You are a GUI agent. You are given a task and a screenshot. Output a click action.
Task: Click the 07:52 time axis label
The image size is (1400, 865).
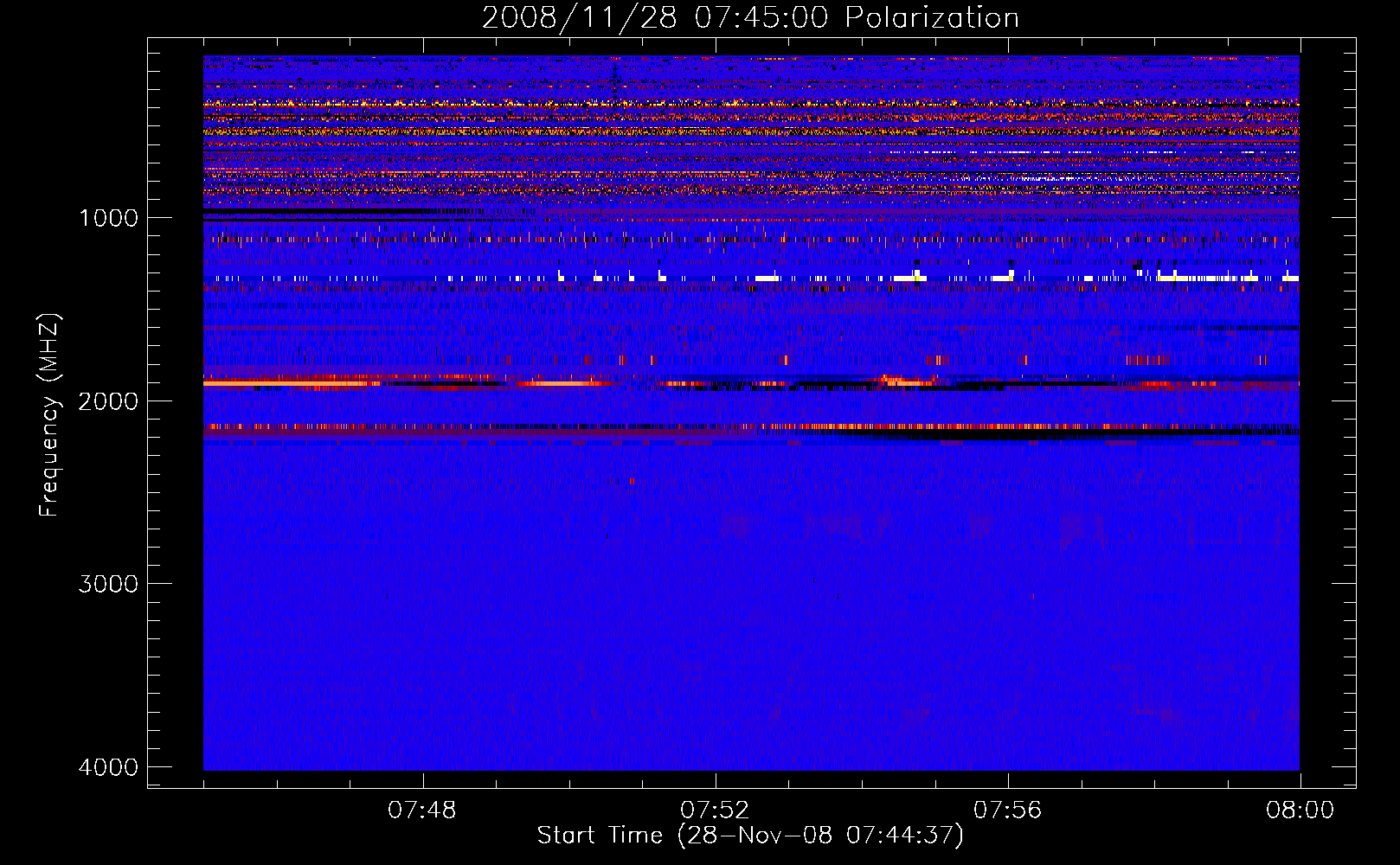click(715, 811)
